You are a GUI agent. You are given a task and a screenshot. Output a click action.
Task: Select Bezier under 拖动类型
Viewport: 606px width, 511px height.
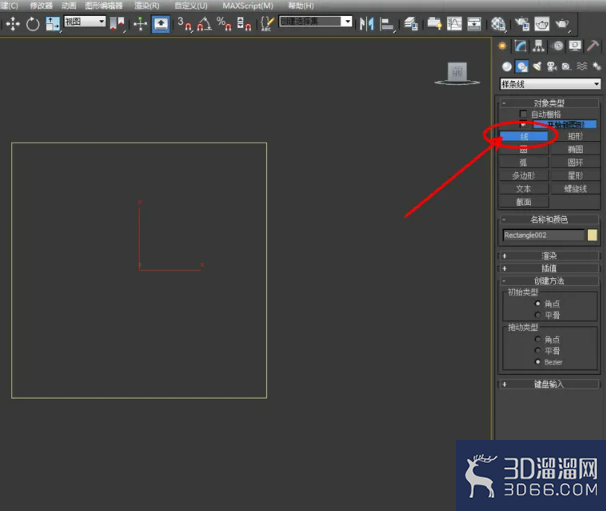(537, 362)
